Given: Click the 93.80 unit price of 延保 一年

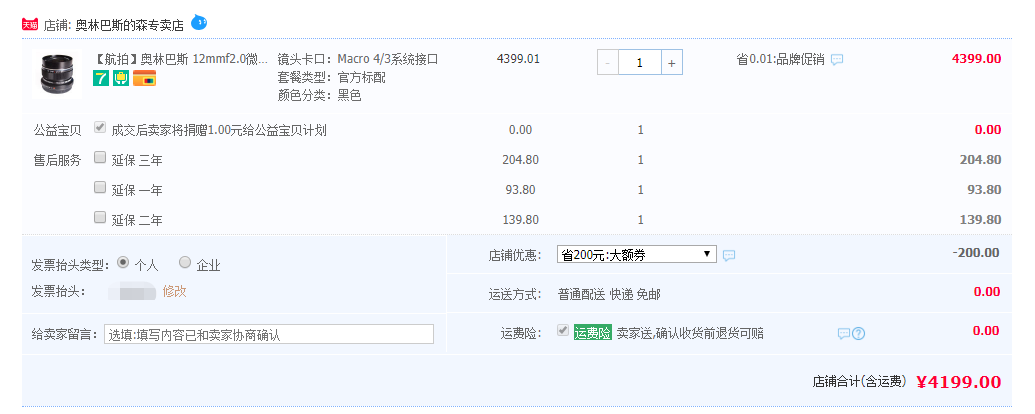Looking at the screenshot, I should [520, 190].
